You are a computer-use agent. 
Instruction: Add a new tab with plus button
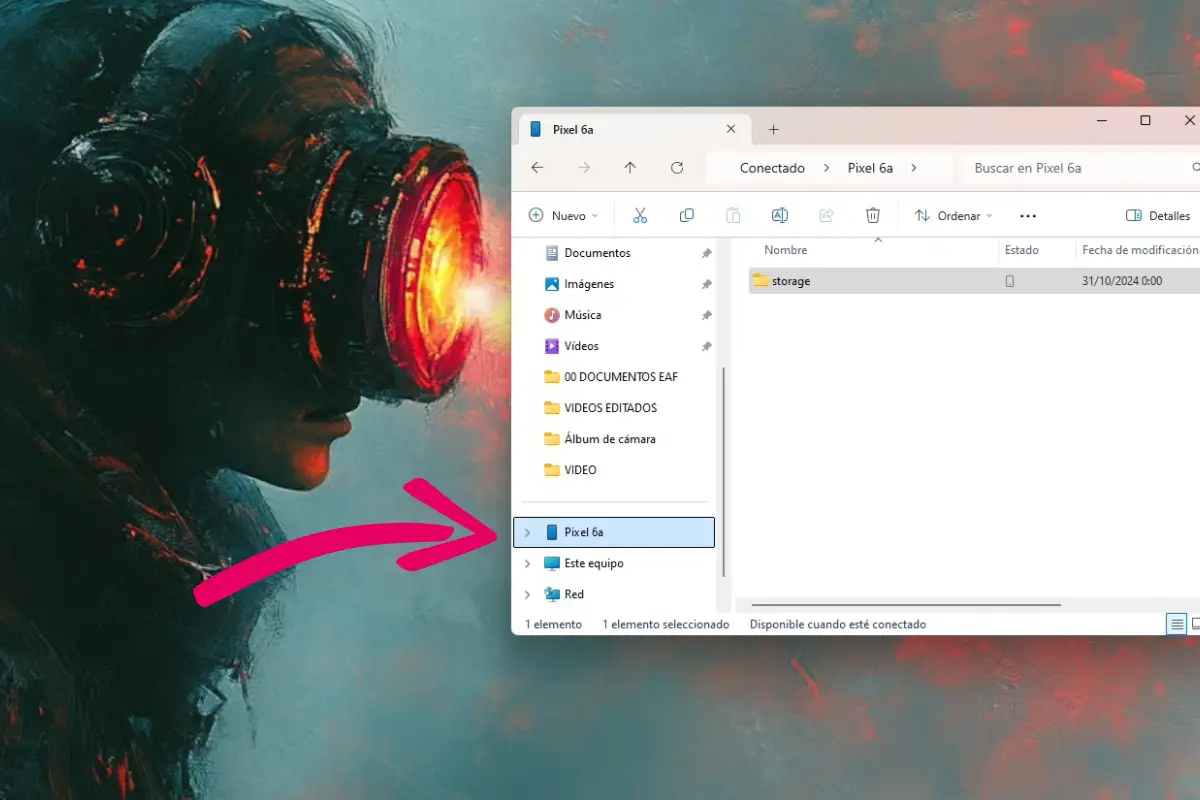coord(773,129)
